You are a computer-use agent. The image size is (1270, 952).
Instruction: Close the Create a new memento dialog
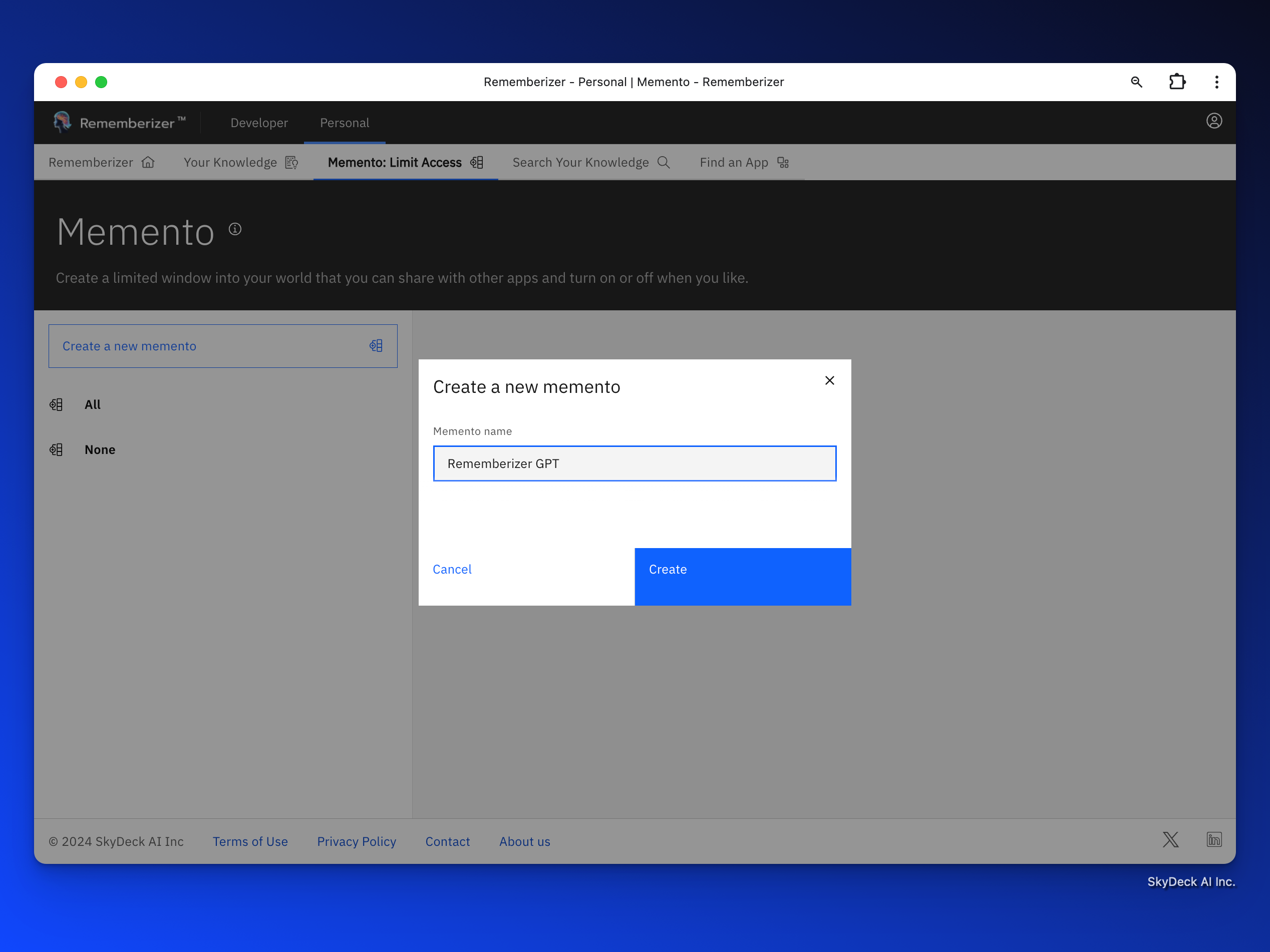tap(829, 380)
